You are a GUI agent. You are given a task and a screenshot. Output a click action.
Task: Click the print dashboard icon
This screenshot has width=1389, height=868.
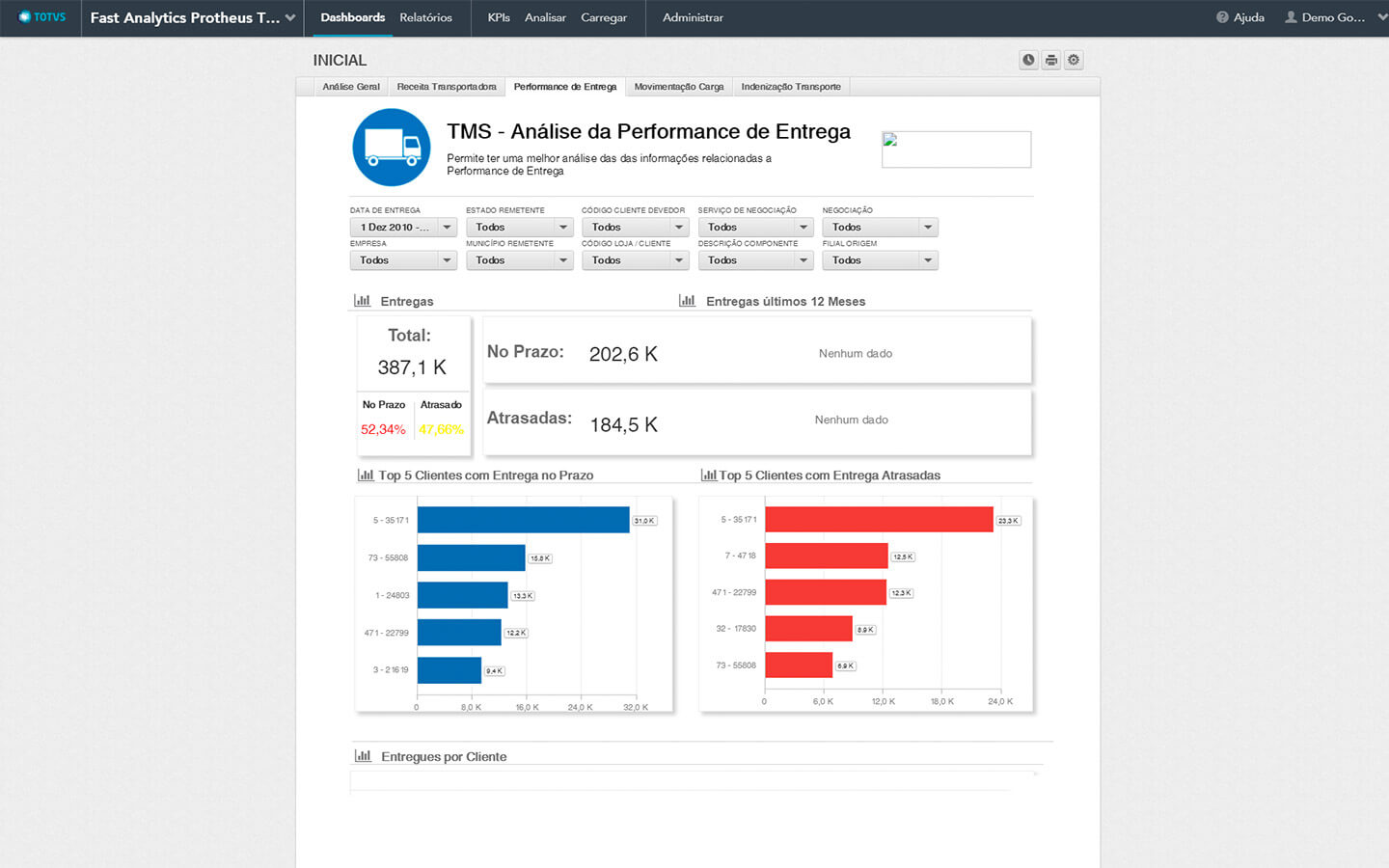point(1051,60)
